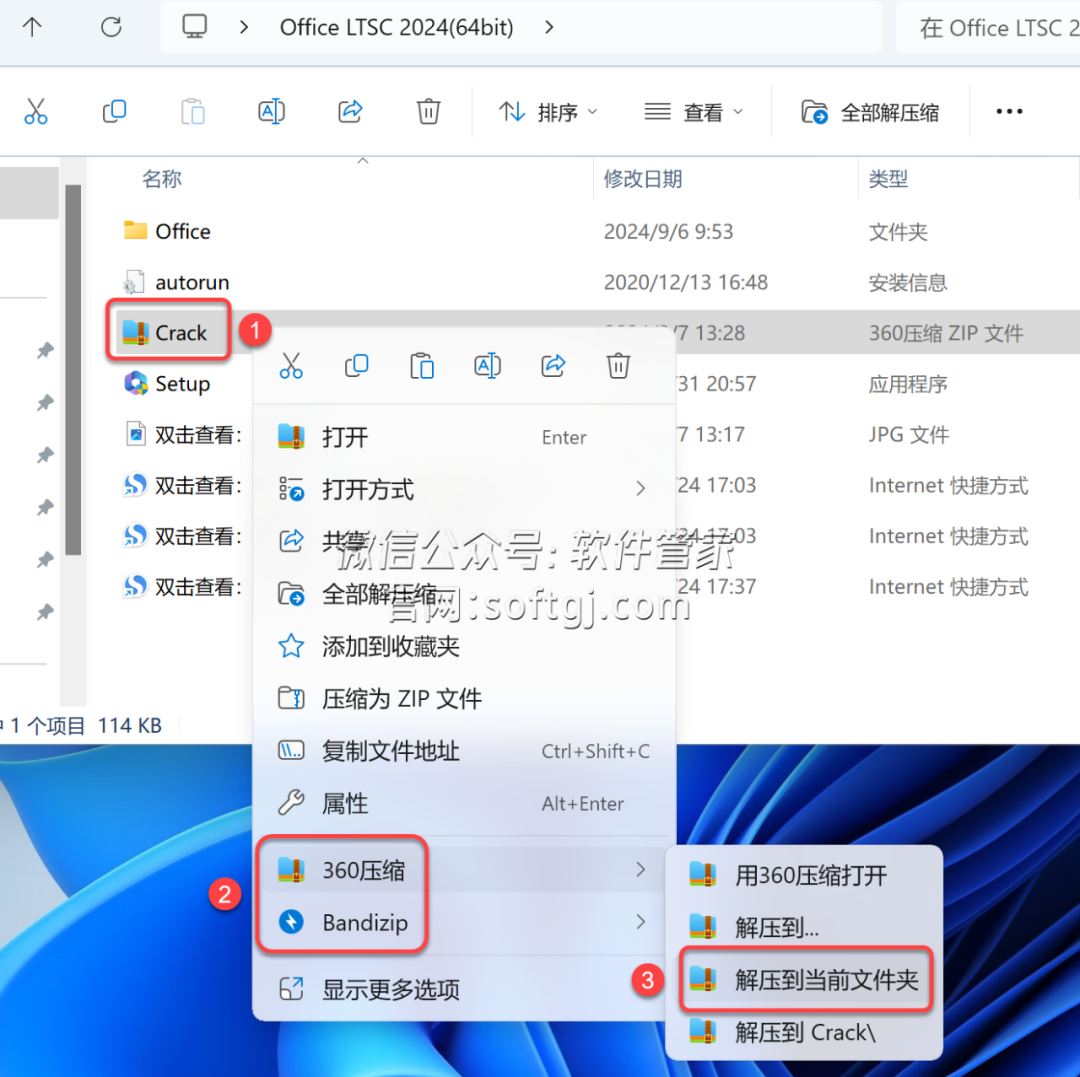Click the 2020/12/13 16:48 date cell
The width and height of the screenshot is (1080, 1077).
tap(685, 282)
